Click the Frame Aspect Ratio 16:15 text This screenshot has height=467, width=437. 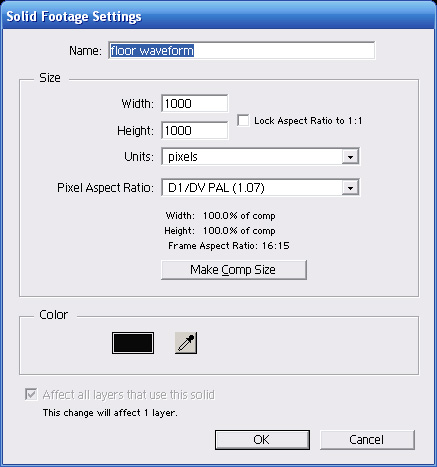pyautogui.click(x=229, y=246)
